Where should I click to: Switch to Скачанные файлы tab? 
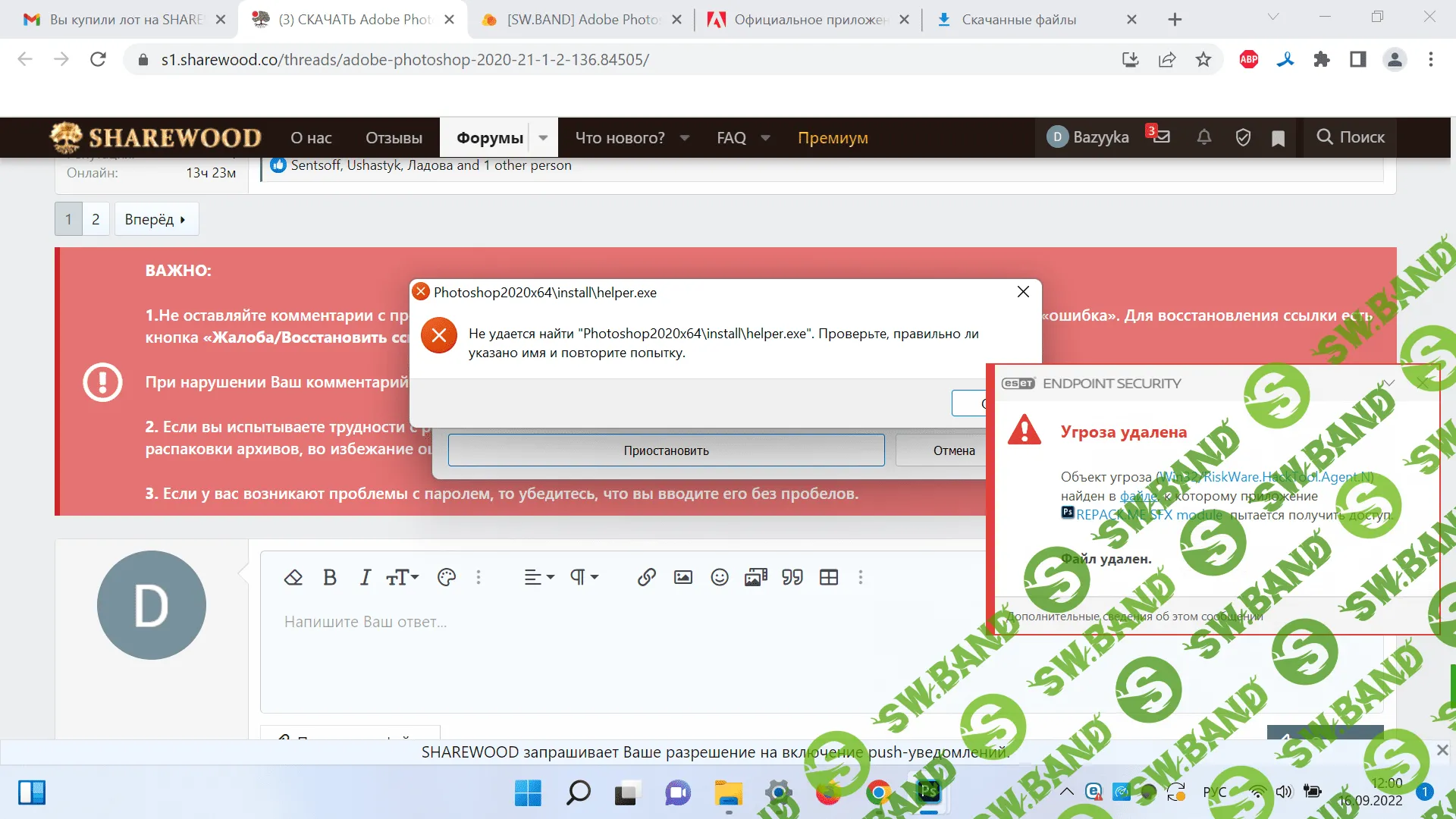[1018, 20]
